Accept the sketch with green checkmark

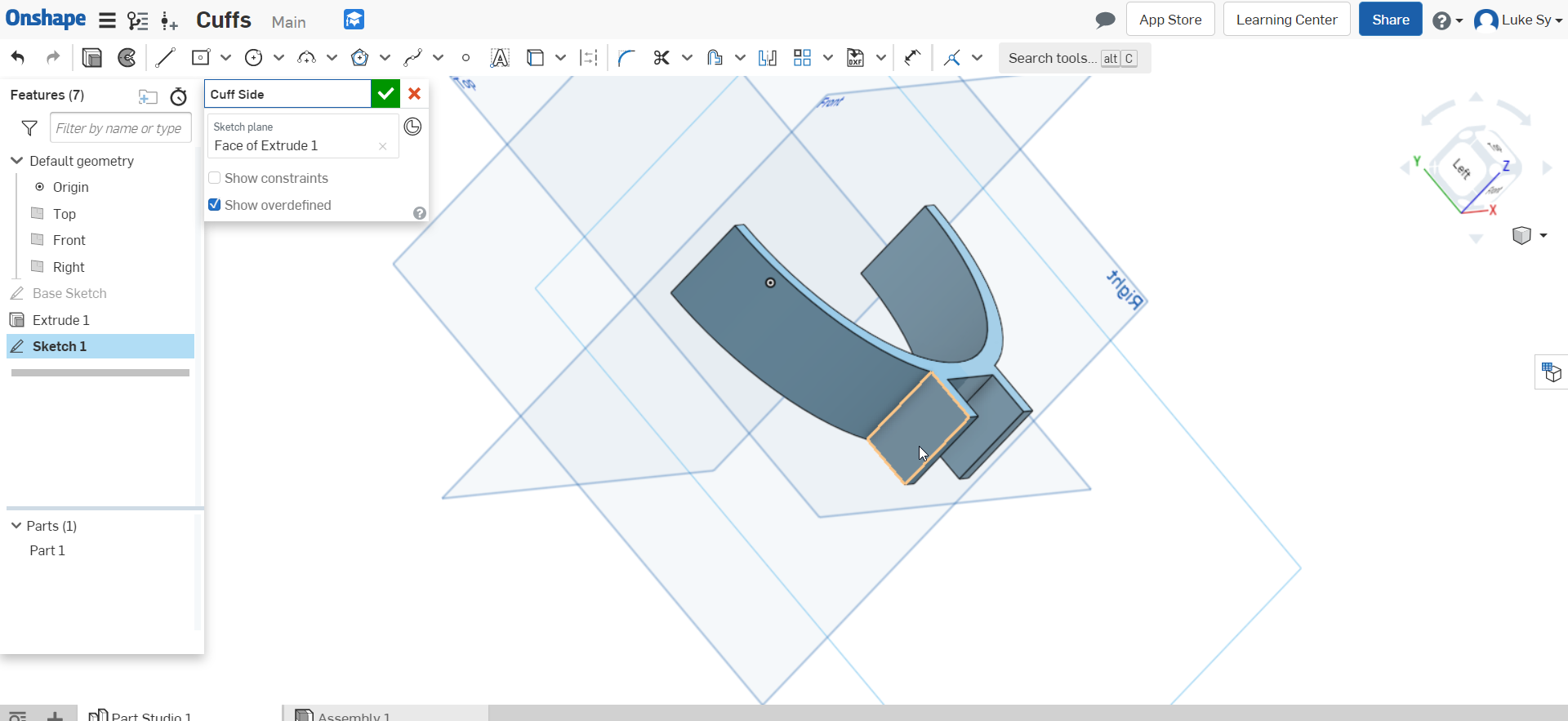pos(385,94)
